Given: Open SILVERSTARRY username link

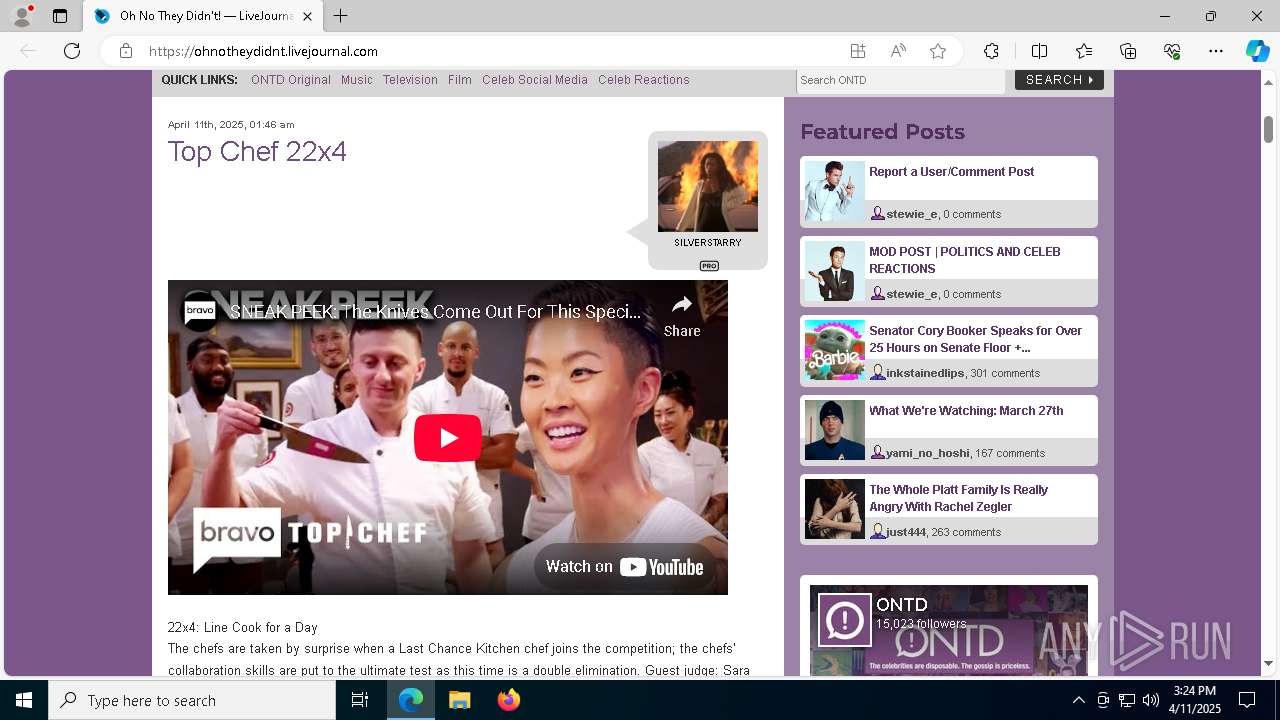Looking at the screenshot, I should [x=708, y=243].
